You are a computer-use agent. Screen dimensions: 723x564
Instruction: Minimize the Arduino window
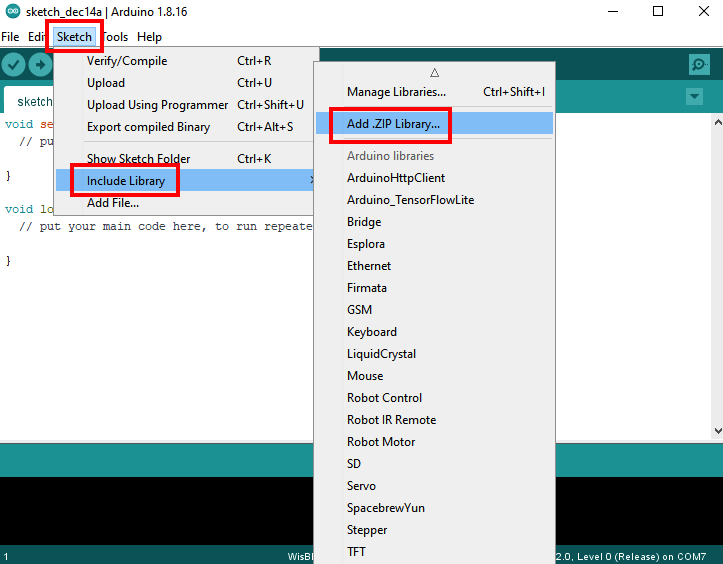click(x=613, y=12)
